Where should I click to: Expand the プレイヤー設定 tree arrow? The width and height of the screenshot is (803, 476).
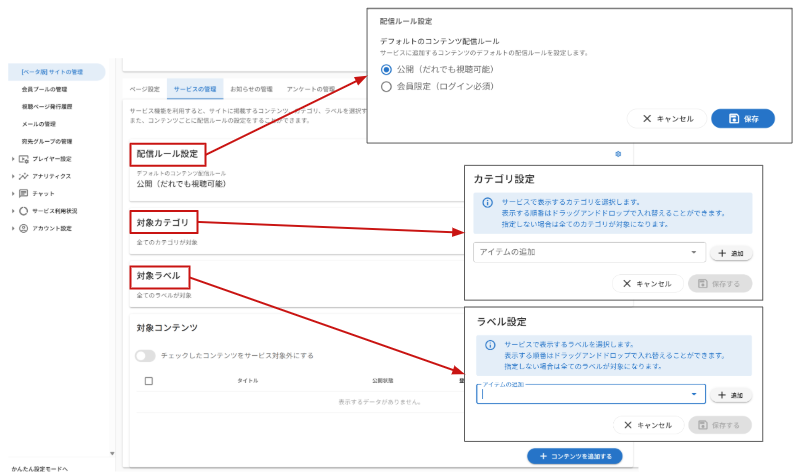point(13,159)
